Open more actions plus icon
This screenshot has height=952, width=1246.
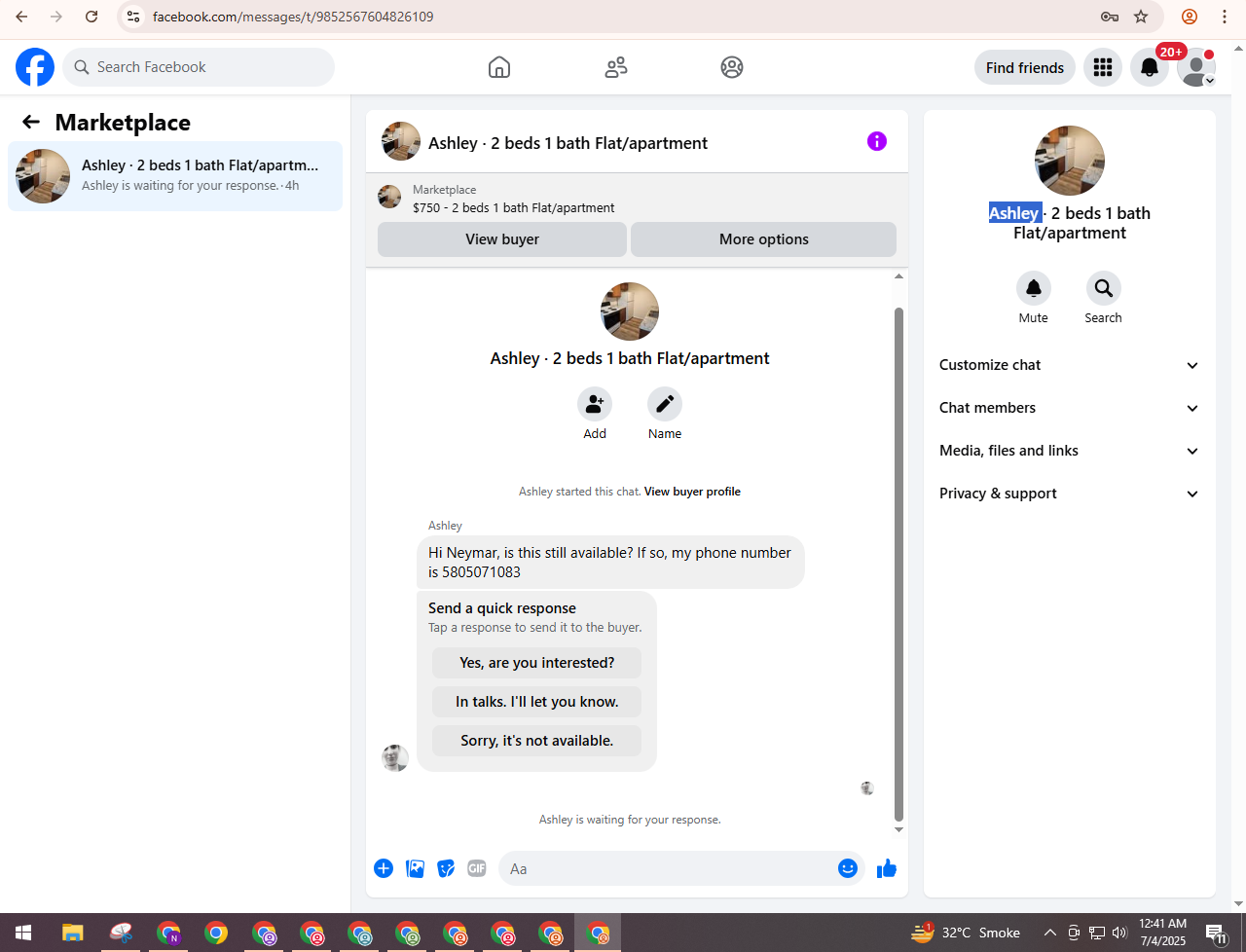[384, 868]
